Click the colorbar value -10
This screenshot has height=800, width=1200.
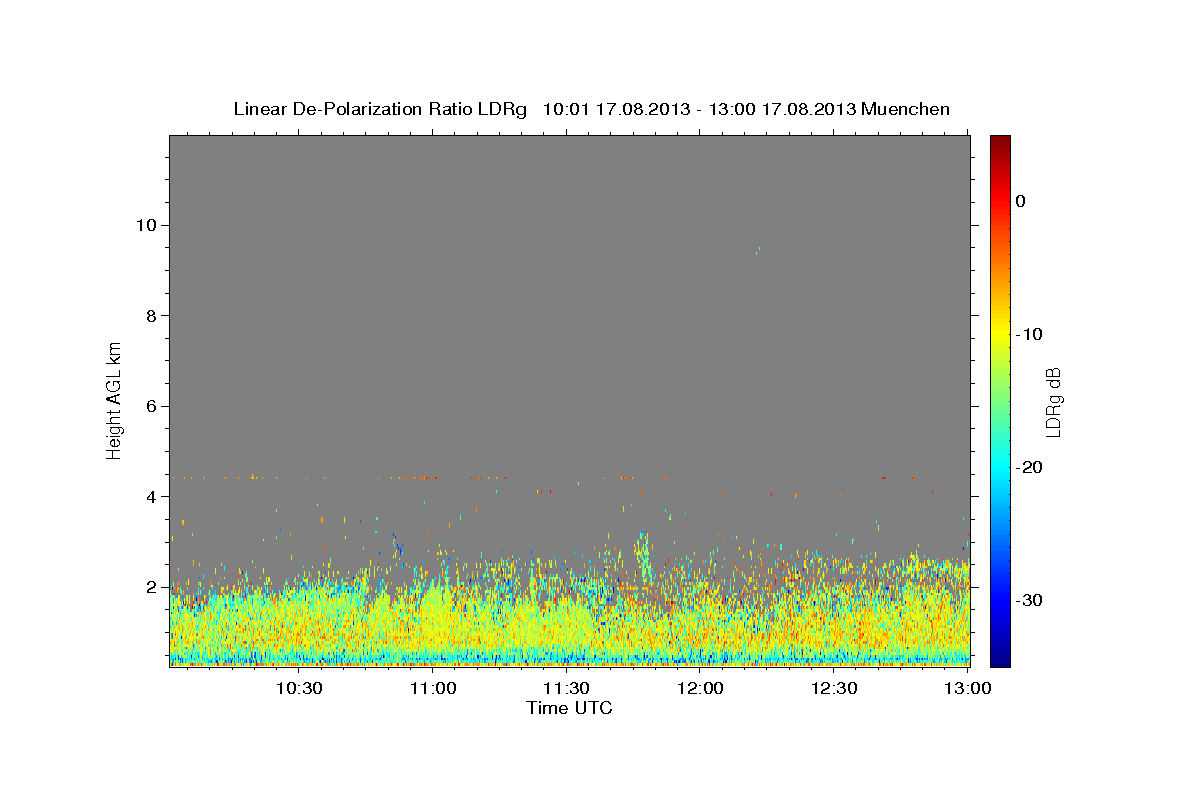click(1029, 334)
